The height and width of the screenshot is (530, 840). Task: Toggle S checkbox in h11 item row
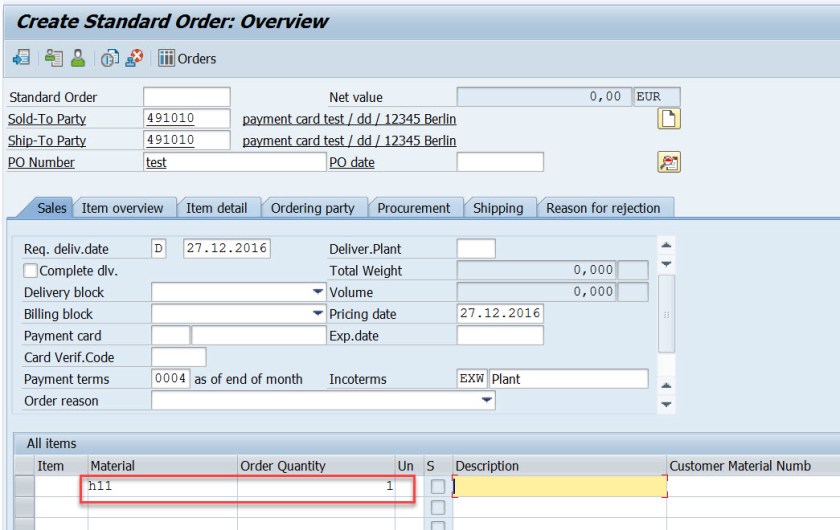click(x=438, y=486)
